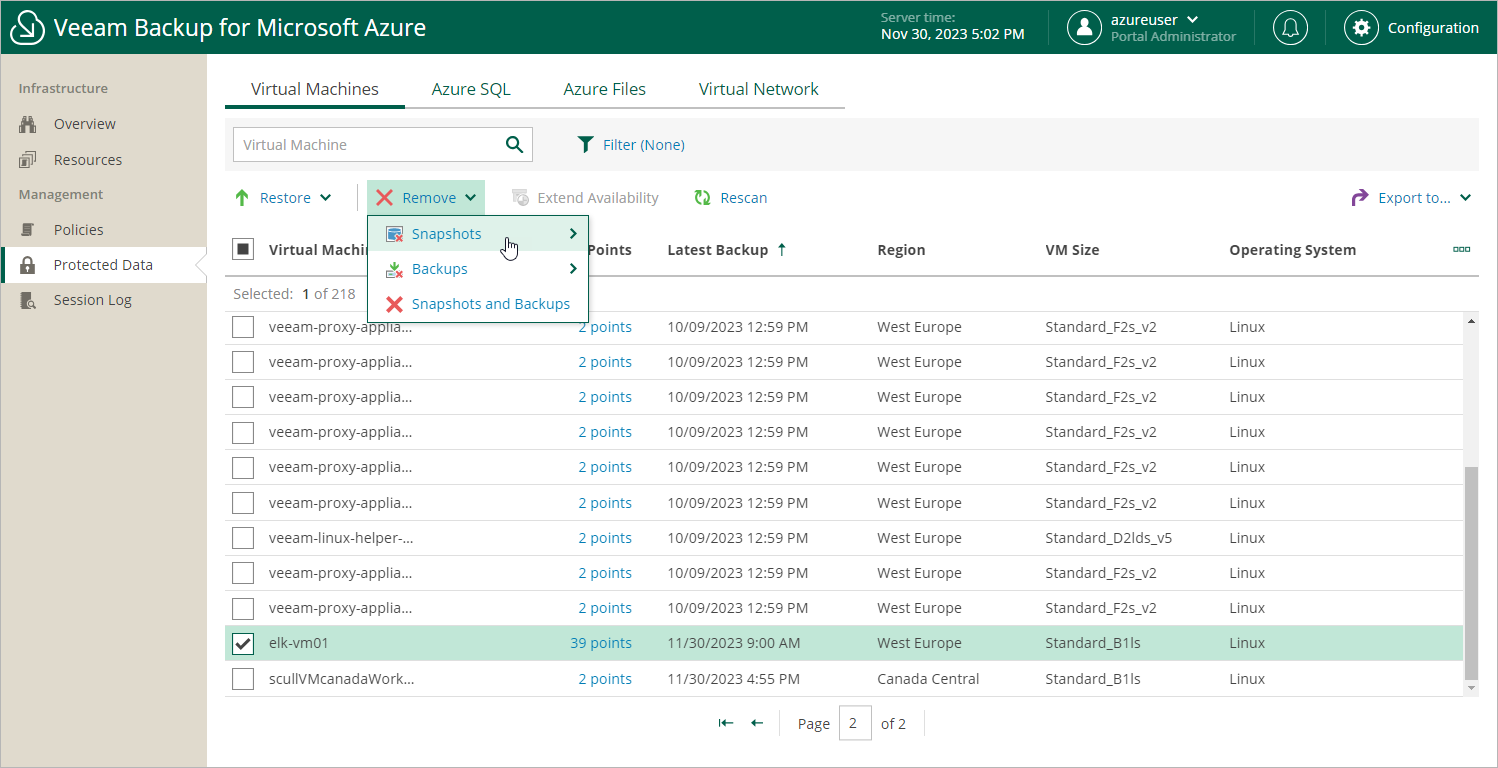Screen dimensions: 1498x768
Task: Click the scrollbar up arrow
Action: coord(1470,321)
